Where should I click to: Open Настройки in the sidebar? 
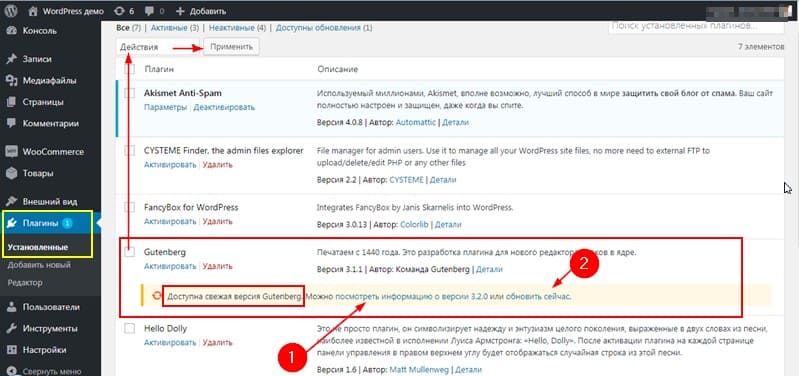44,350
